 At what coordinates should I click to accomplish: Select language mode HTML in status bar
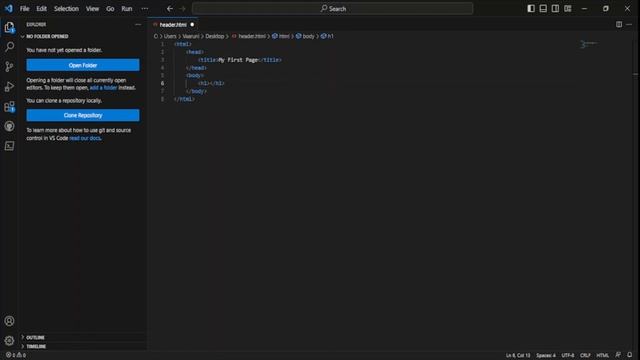(602, 355)
